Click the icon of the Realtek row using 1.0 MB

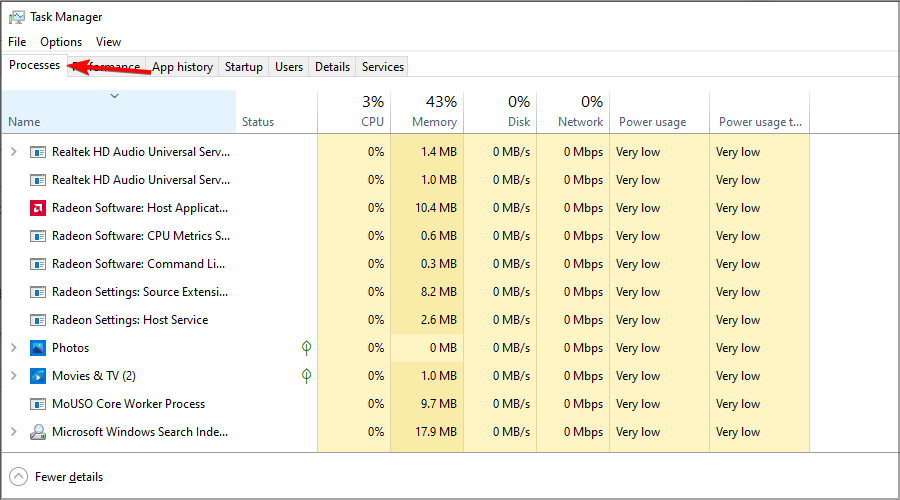(x=38, y=180)
